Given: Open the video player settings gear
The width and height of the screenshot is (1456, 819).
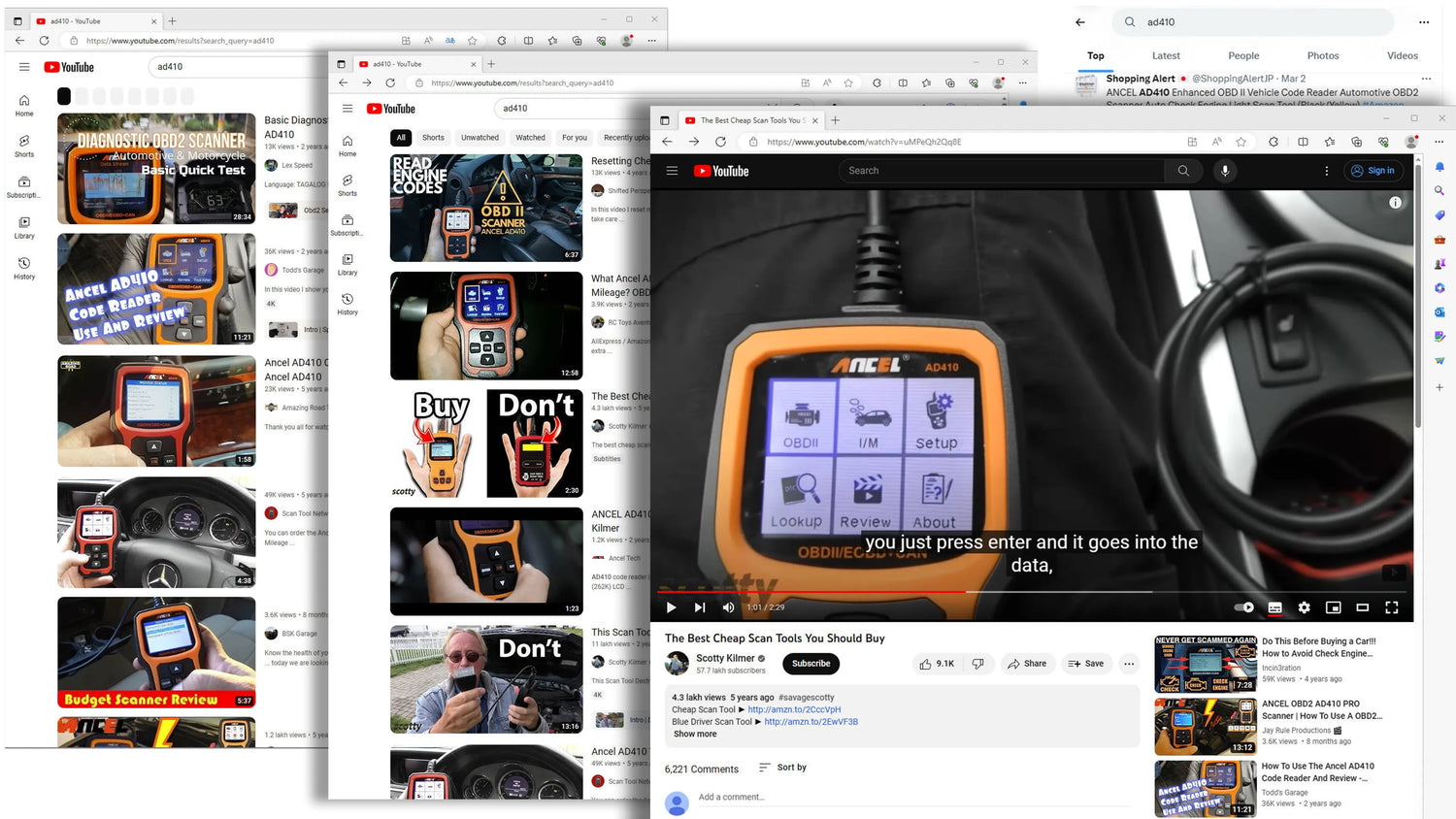Looking at the screenshot, I should pyautogui.click(x=1304, y=607).
